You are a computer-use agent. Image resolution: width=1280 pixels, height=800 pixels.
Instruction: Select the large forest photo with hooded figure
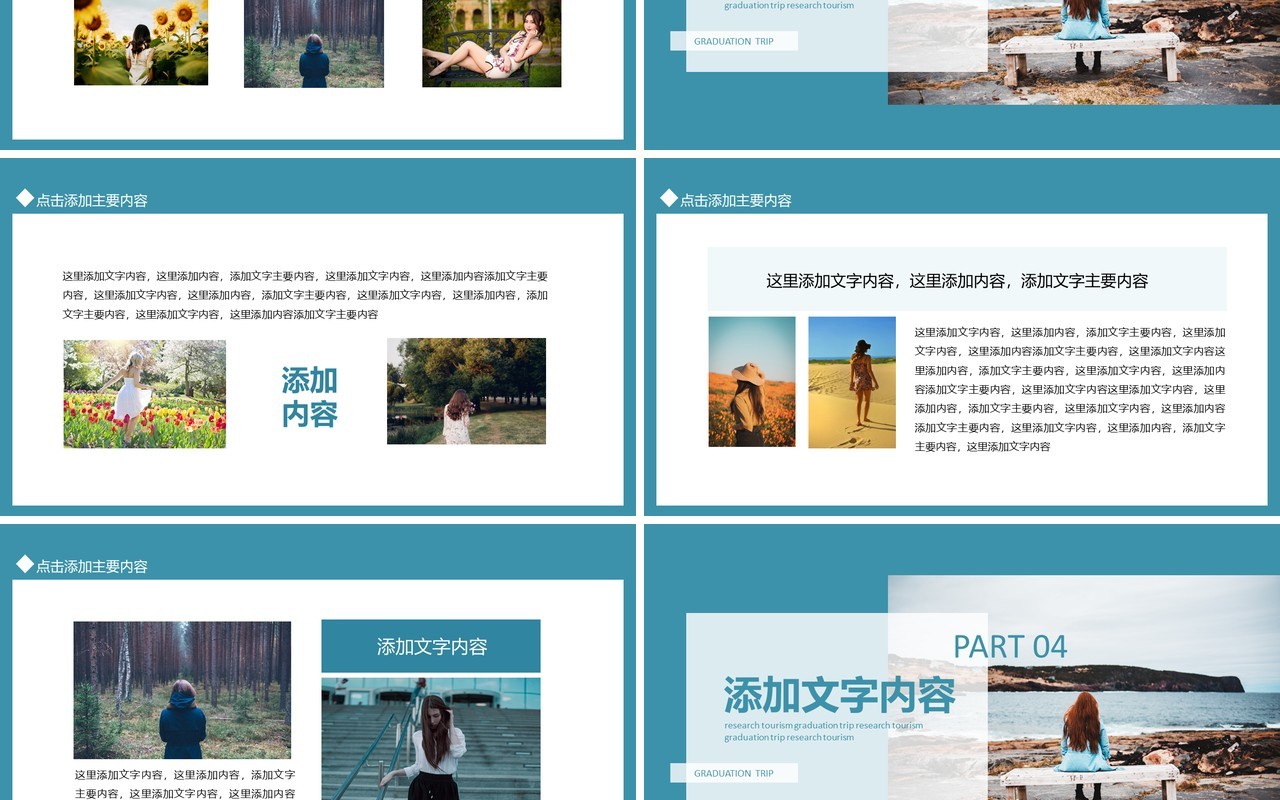click(x=182, y=690)
